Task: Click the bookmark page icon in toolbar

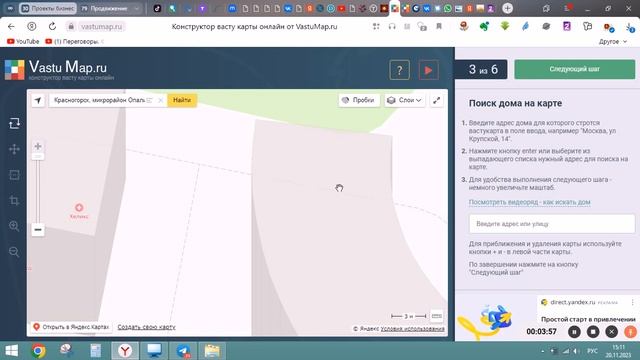Action: [x=439, y=27]
